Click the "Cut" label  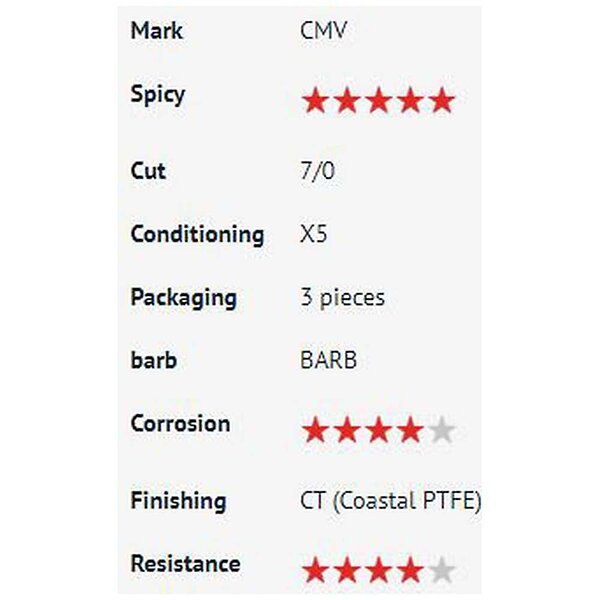click(148, 171)
